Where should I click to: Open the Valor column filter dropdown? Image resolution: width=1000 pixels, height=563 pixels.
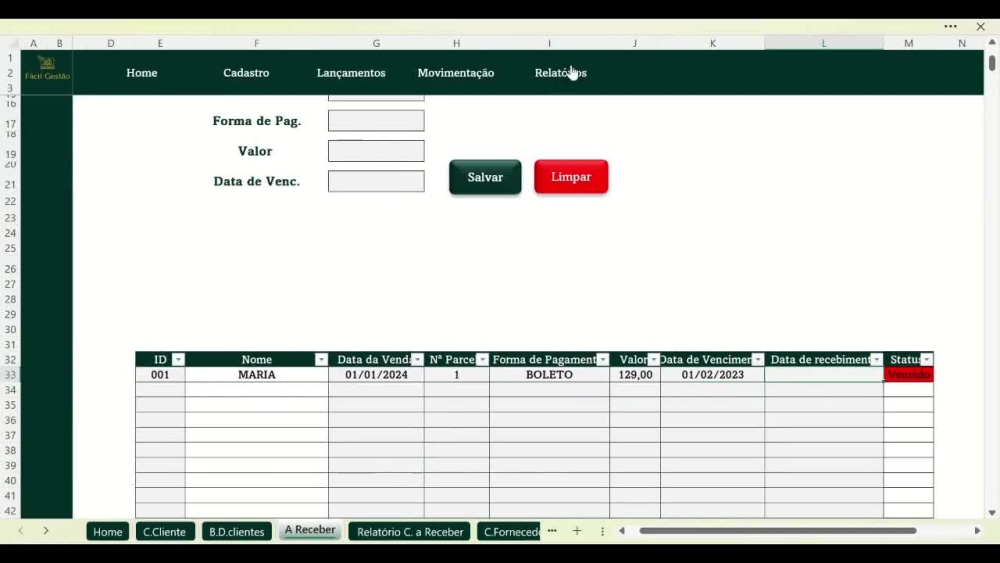click(x=654, y=360)
